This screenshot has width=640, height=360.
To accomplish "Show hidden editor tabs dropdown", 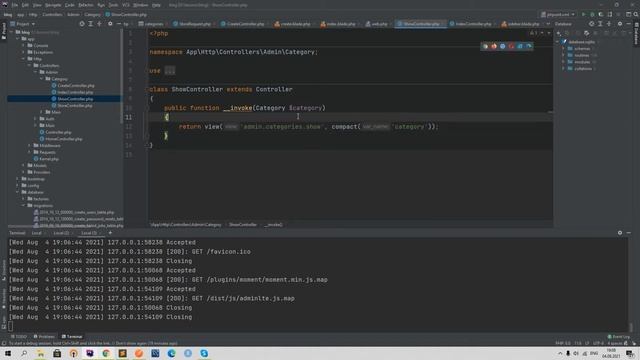I will 548,24.
